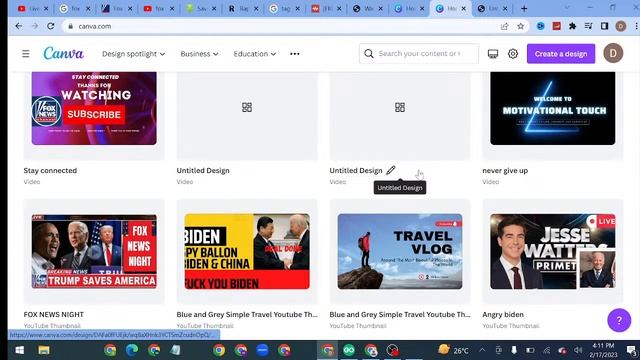
Task: Open File Explorer from taskbar
Action: click(x=44, y=350)
